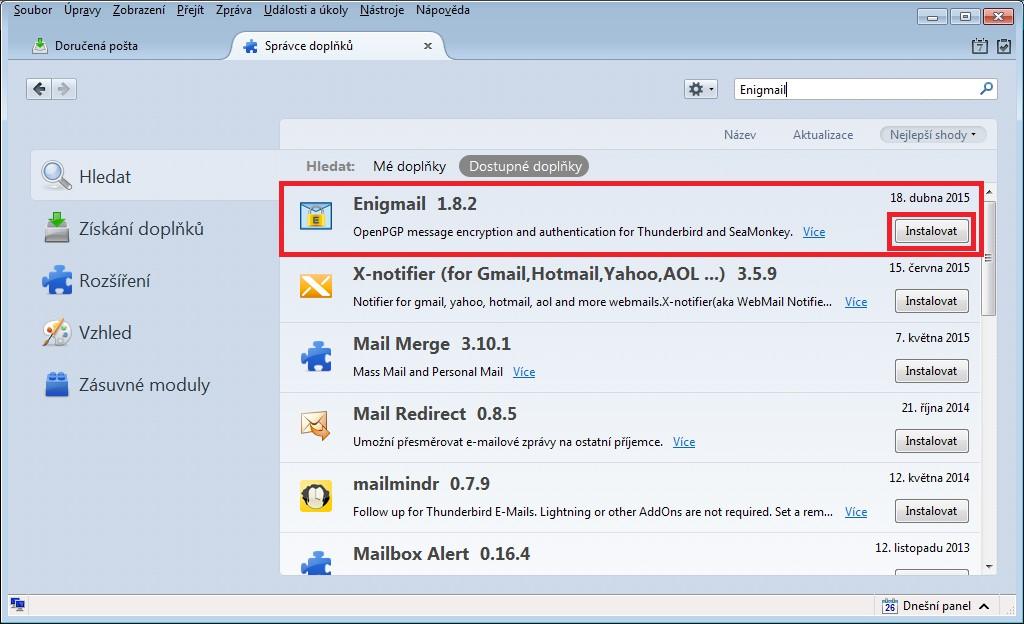Open the Přejít menu

coord(190,10)
